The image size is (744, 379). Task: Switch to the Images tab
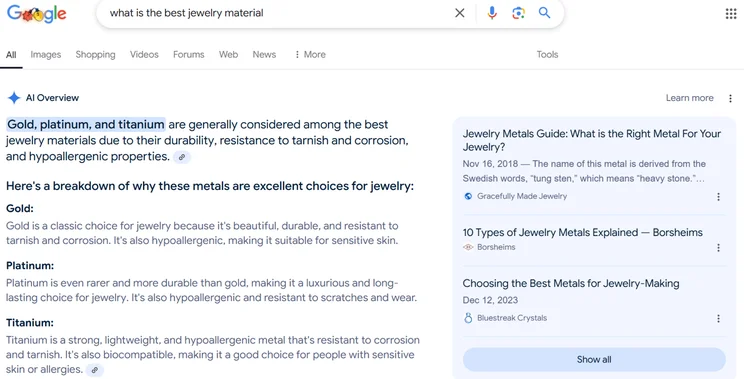46,55
